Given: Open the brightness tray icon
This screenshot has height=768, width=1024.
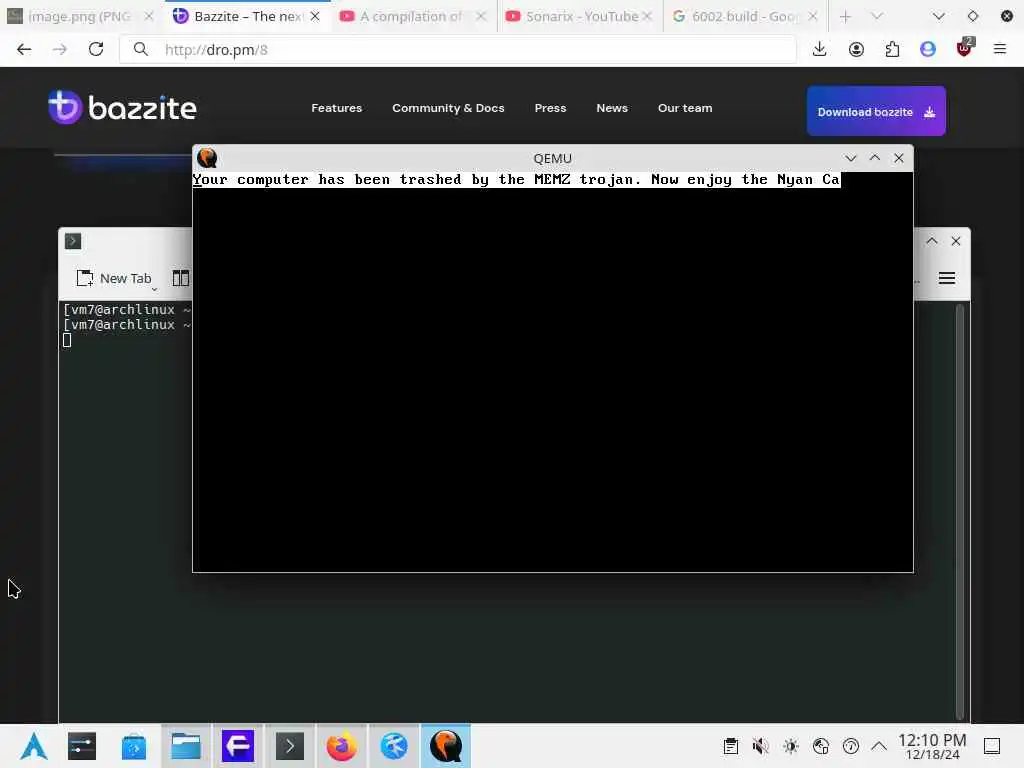Looking at the screenshot, I should pyautogui.click(x=791, y=746).
